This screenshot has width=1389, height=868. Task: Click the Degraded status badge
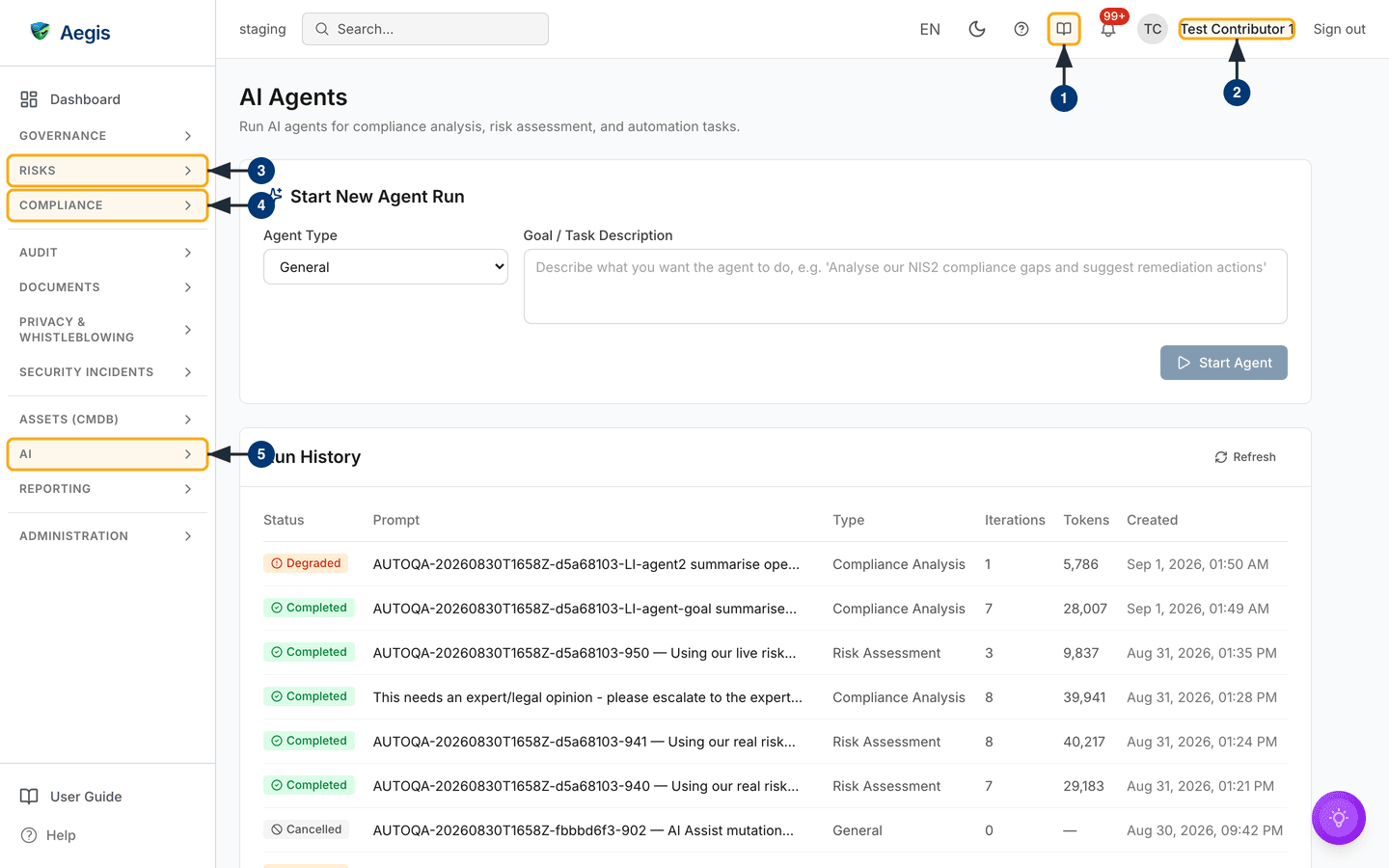point(306,563)
